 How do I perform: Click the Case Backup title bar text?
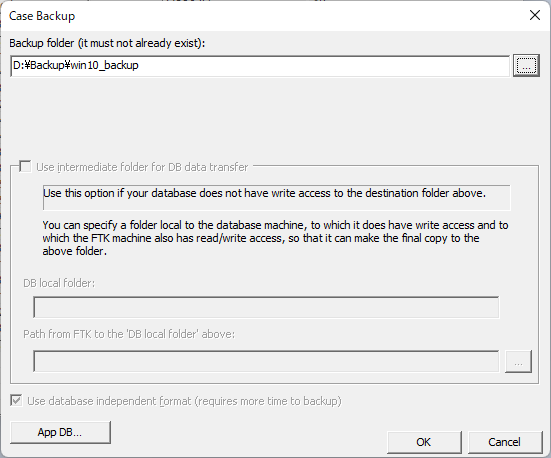click(x=42, y=16)
